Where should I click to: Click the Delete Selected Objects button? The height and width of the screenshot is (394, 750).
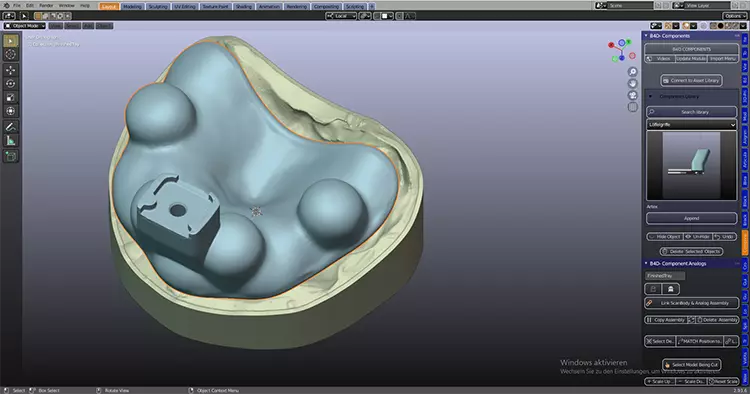click(691, 251)
